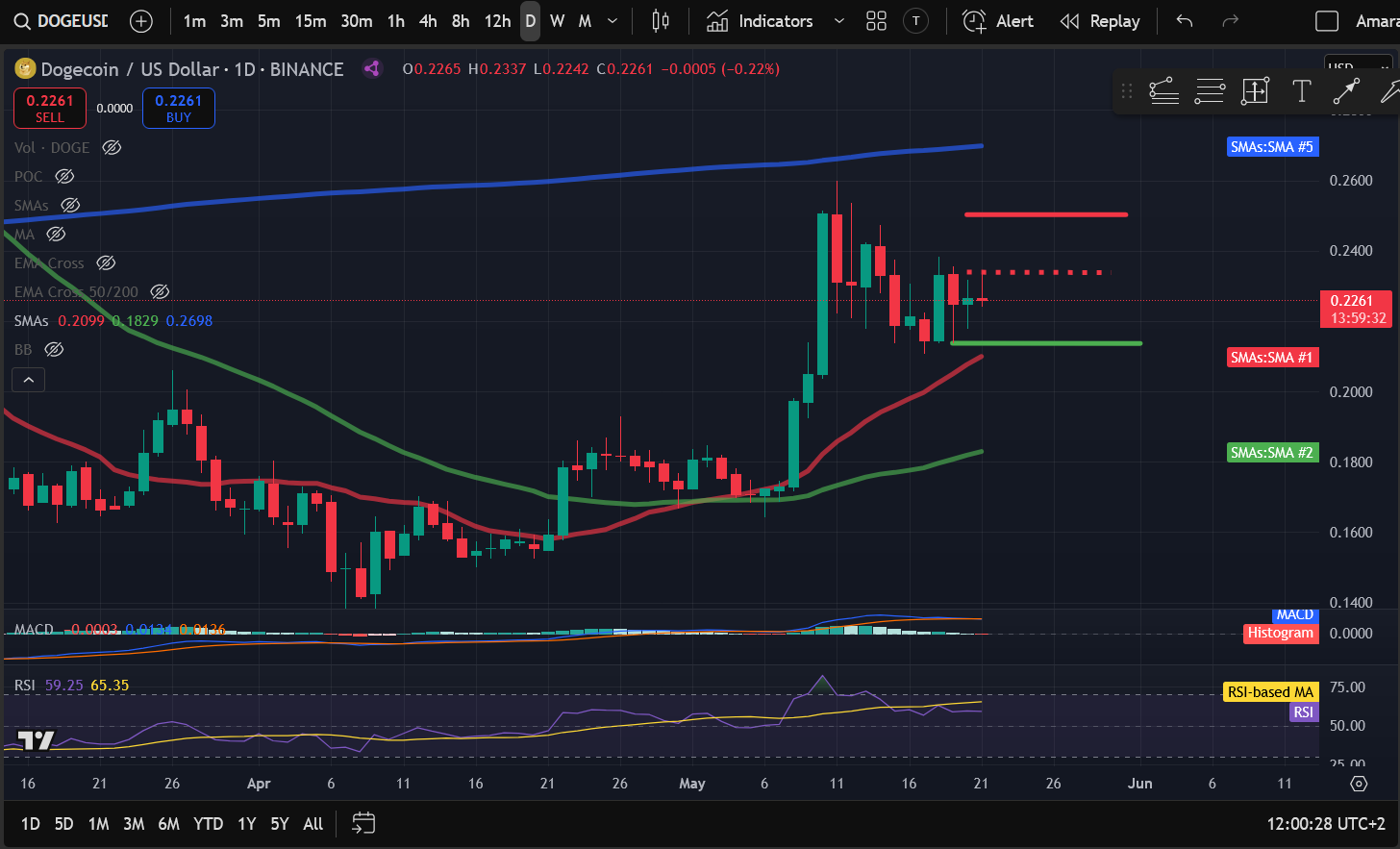This screenshot has height=849, width=1400.
Task: Toggle visibility of the EMA Cross indicator
Action: click(106, 262)
